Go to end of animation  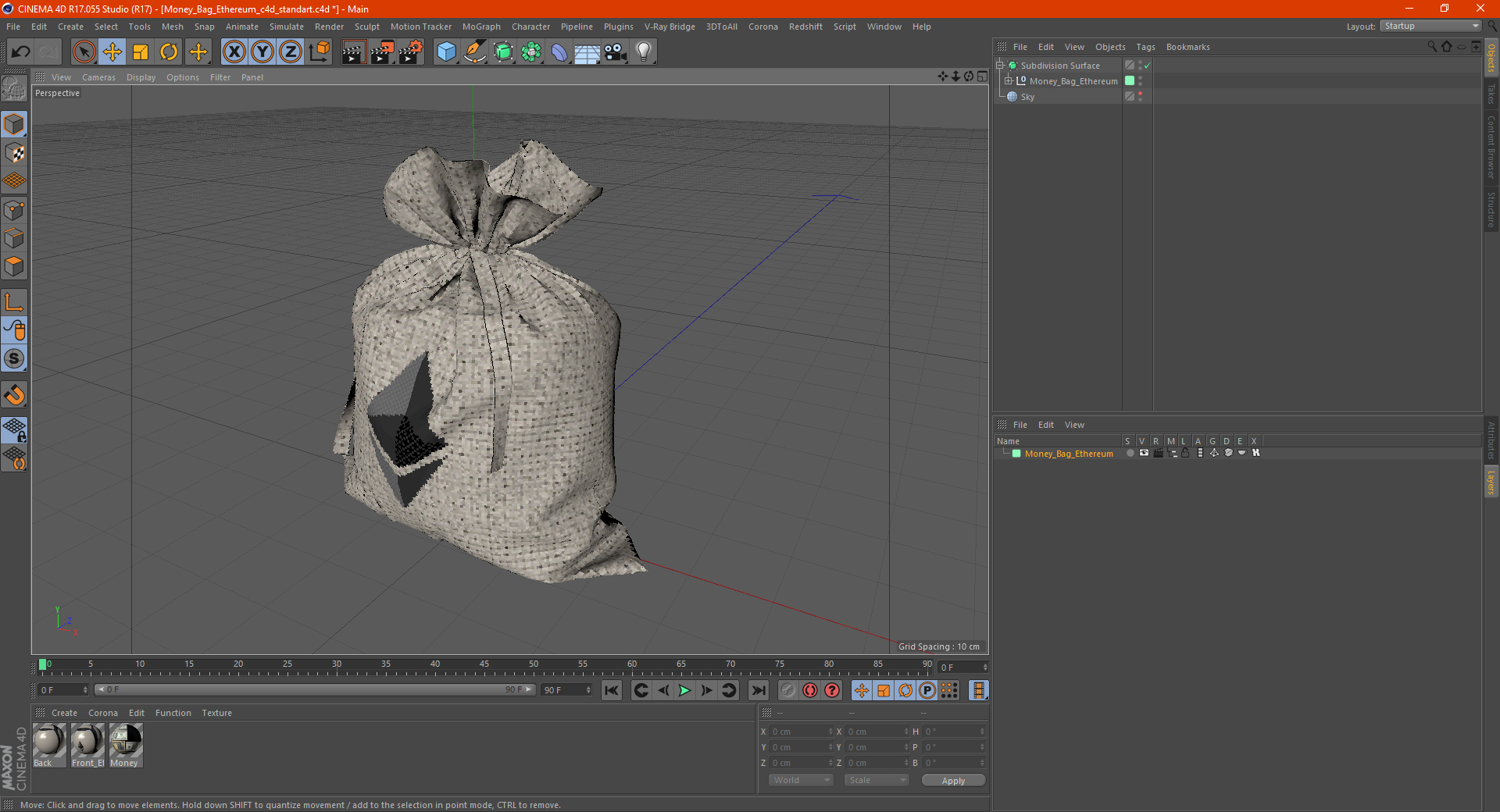pyautogui.click(x=758, y=690)
